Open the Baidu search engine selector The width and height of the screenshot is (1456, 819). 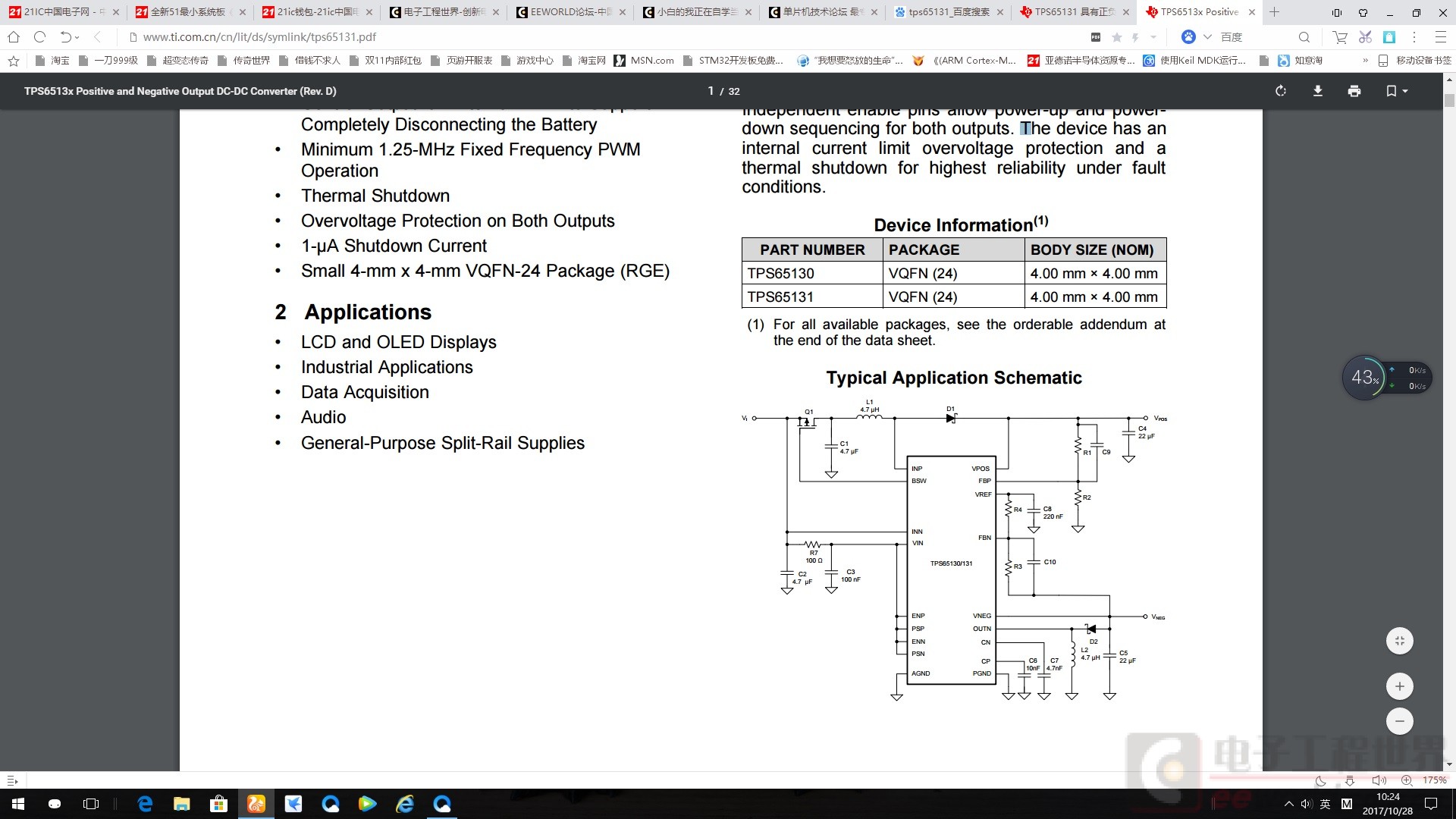(x=1196, y=36)
